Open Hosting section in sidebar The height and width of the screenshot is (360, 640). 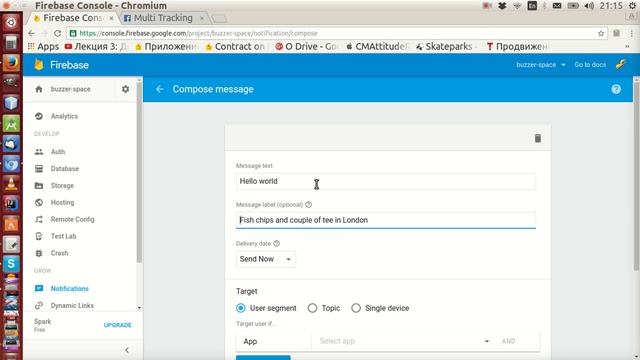coord(62,202)
